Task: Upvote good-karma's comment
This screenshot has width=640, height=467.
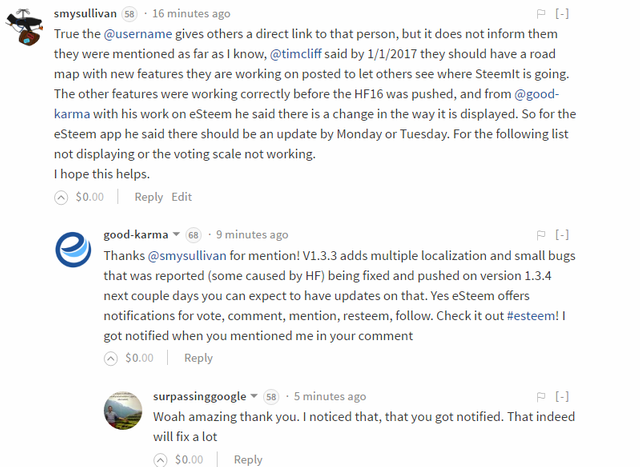Action: point(112,358)
